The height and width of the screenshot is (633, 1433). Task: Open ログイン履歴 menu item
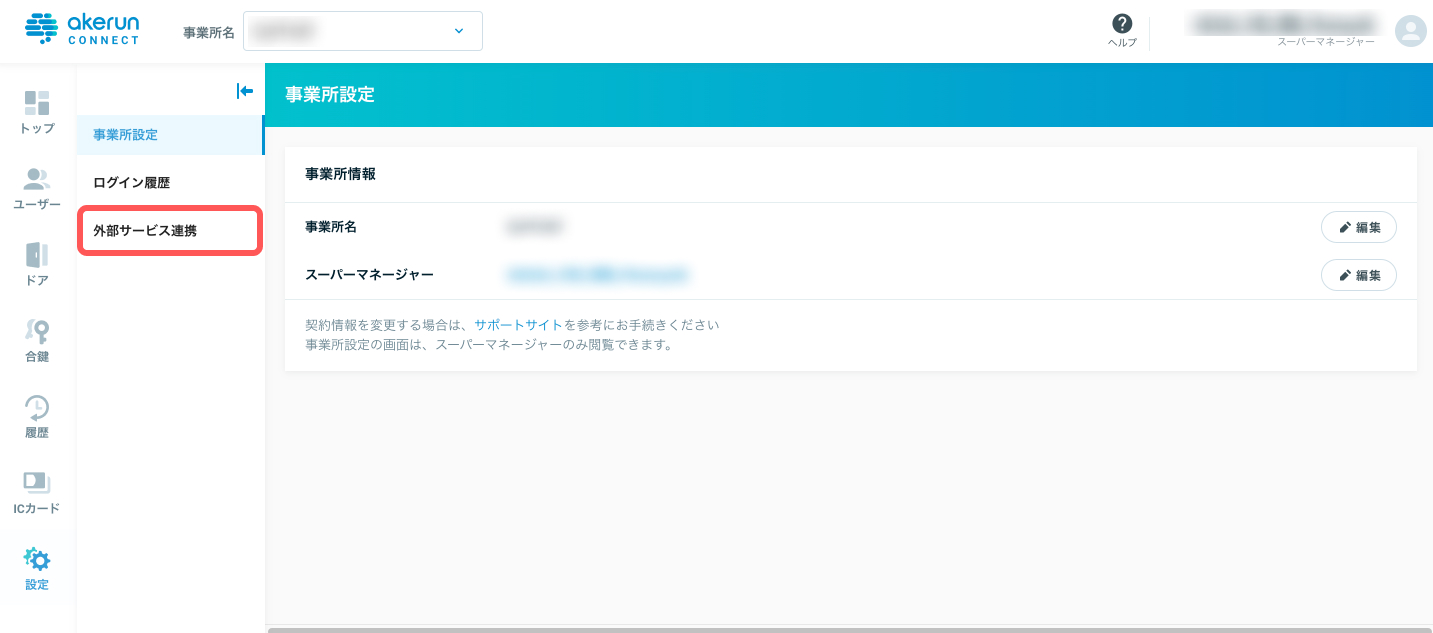[x=132, y=183]
